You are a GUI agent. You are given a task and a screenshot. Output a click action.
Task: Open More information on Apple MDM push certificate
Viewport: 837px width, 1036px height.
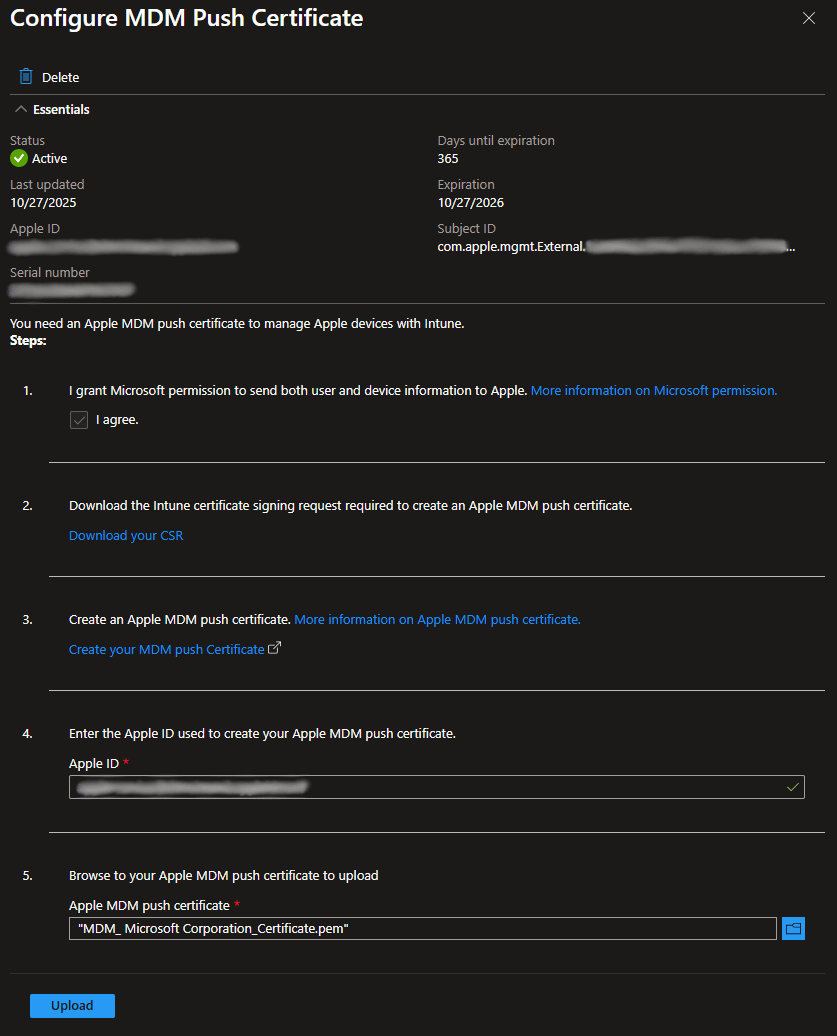coord(437,620)
